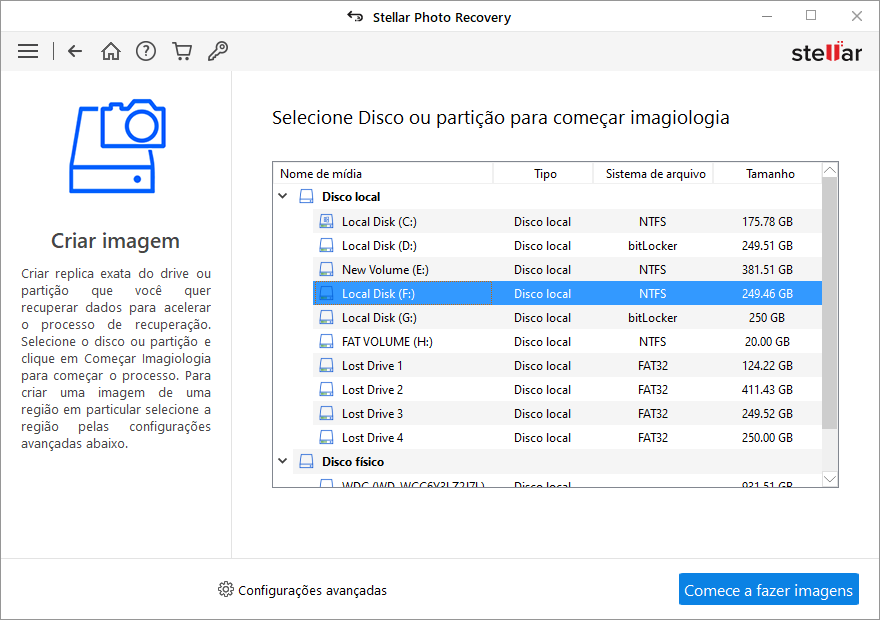Collapse the Disco local group
Screen dimensions: 880x620
coord(283,196)
